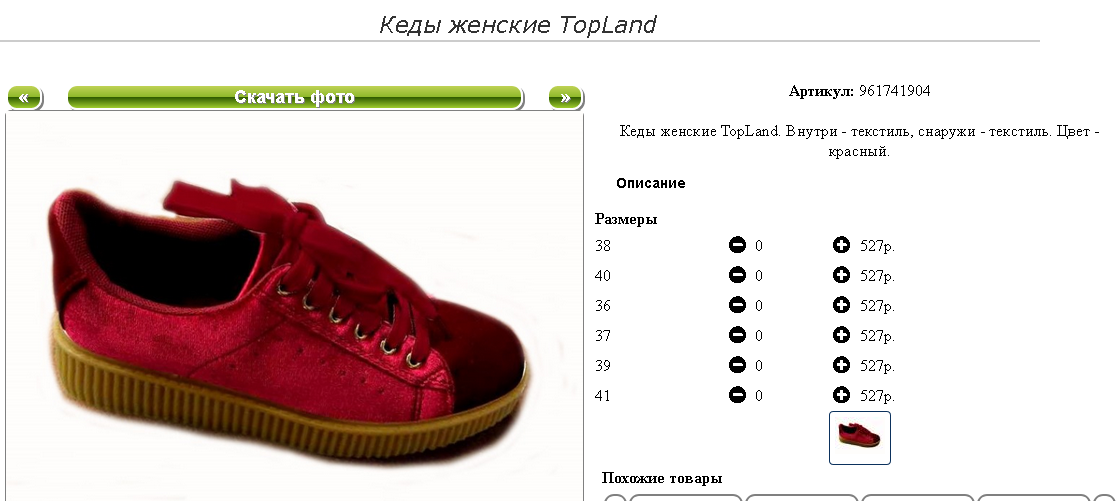Screen dimensions: 1116x501
Task: Click the minus icon for size 38
Action: (x=737, y=246)
